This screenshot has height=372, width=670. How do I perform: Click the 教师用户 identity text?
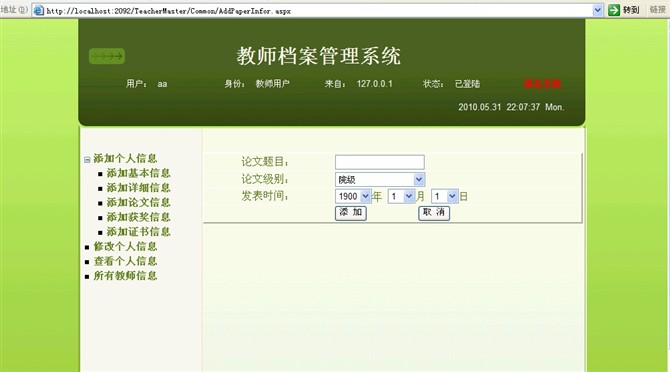click(x=273, y=84)
